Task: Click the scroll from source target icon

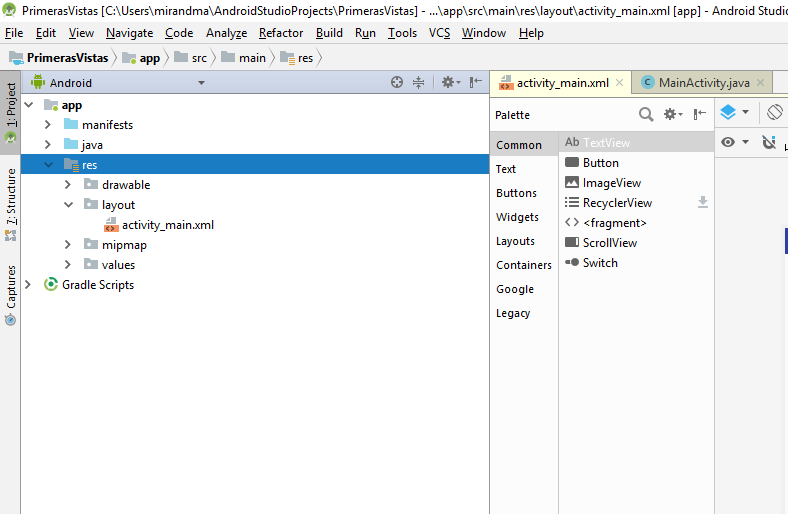Action: [397, 83]
